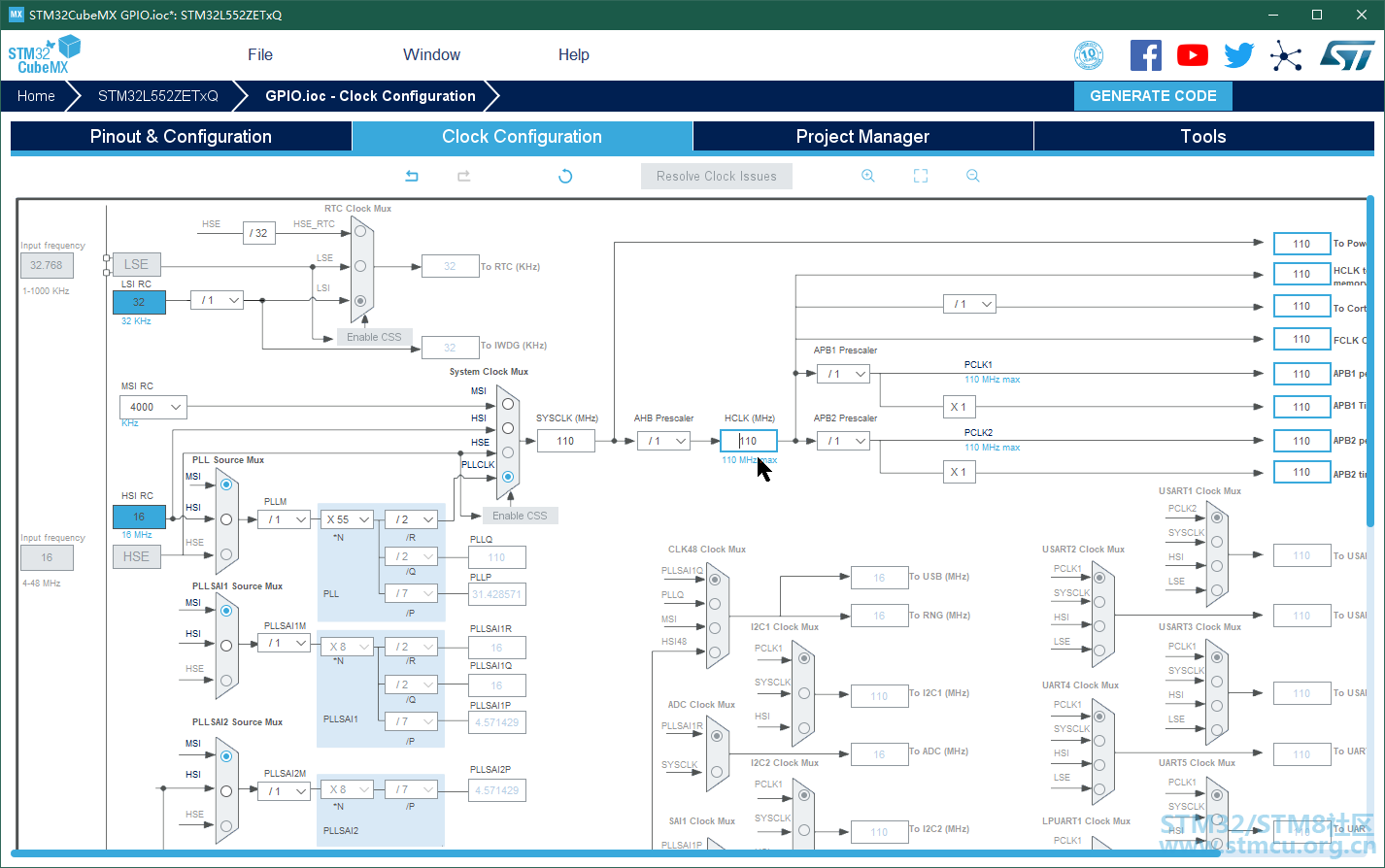Open the APB2 Prescaler dropdown
This screenshot has width=1385, height=868.
(843, 441)
